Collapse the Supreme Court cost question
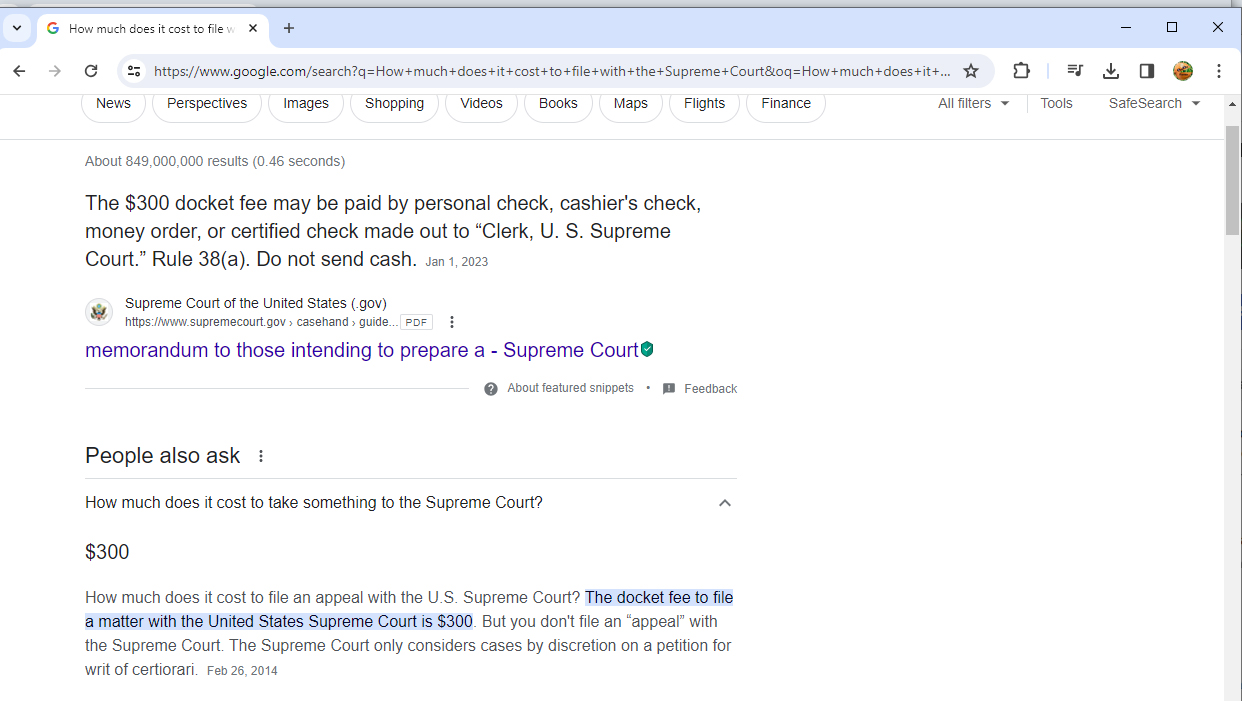1242x701 pixels. (725, 503)
